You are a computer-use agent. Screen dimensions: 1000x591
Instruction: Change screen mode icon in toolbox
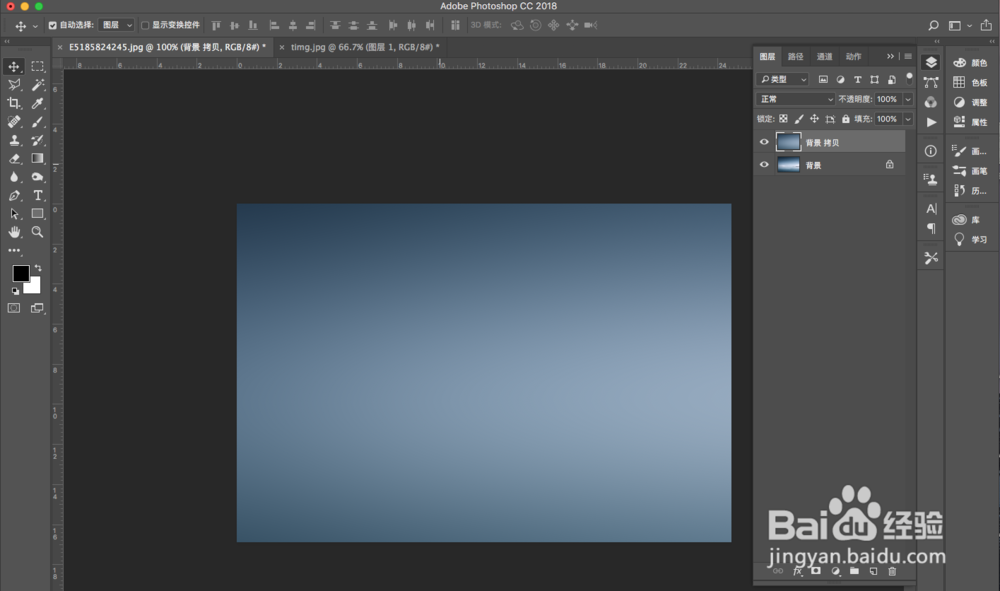tap(38, 309)
